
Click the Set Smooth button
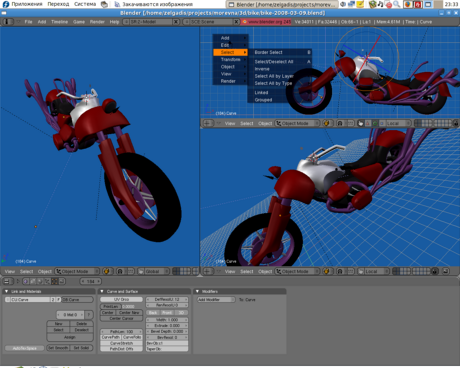58,348
